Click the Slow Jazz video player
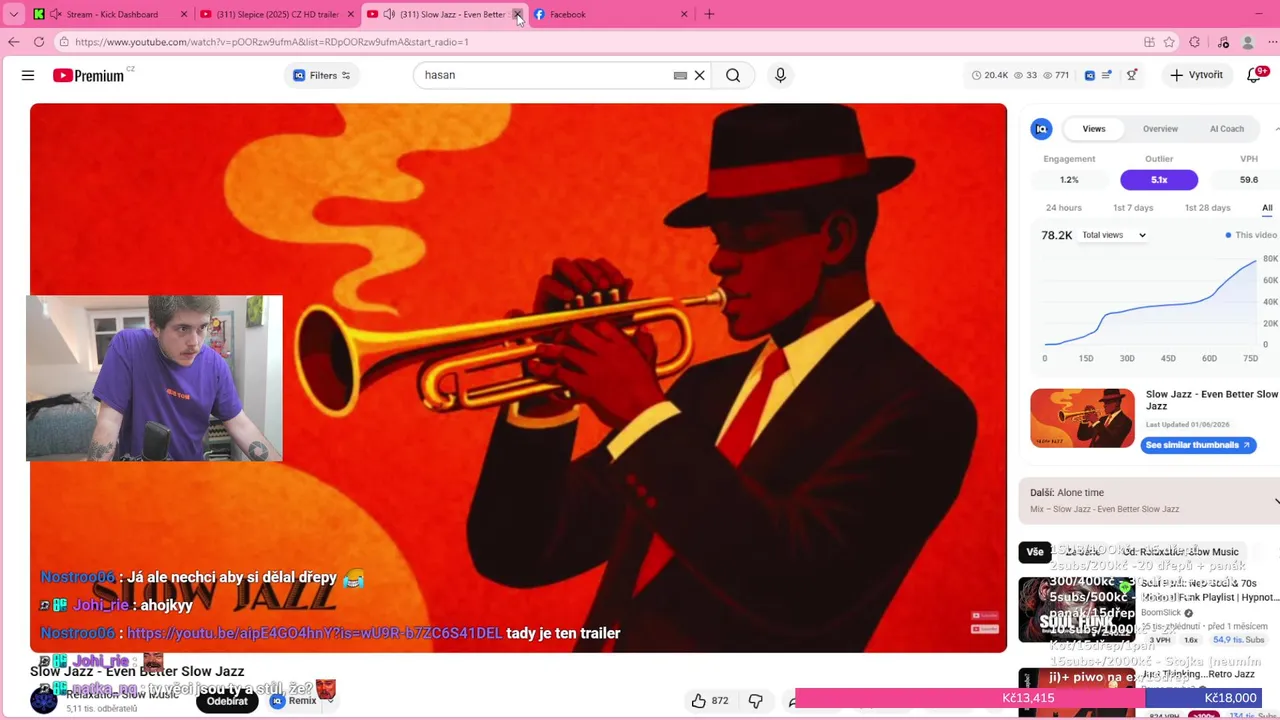 point(518,378)
